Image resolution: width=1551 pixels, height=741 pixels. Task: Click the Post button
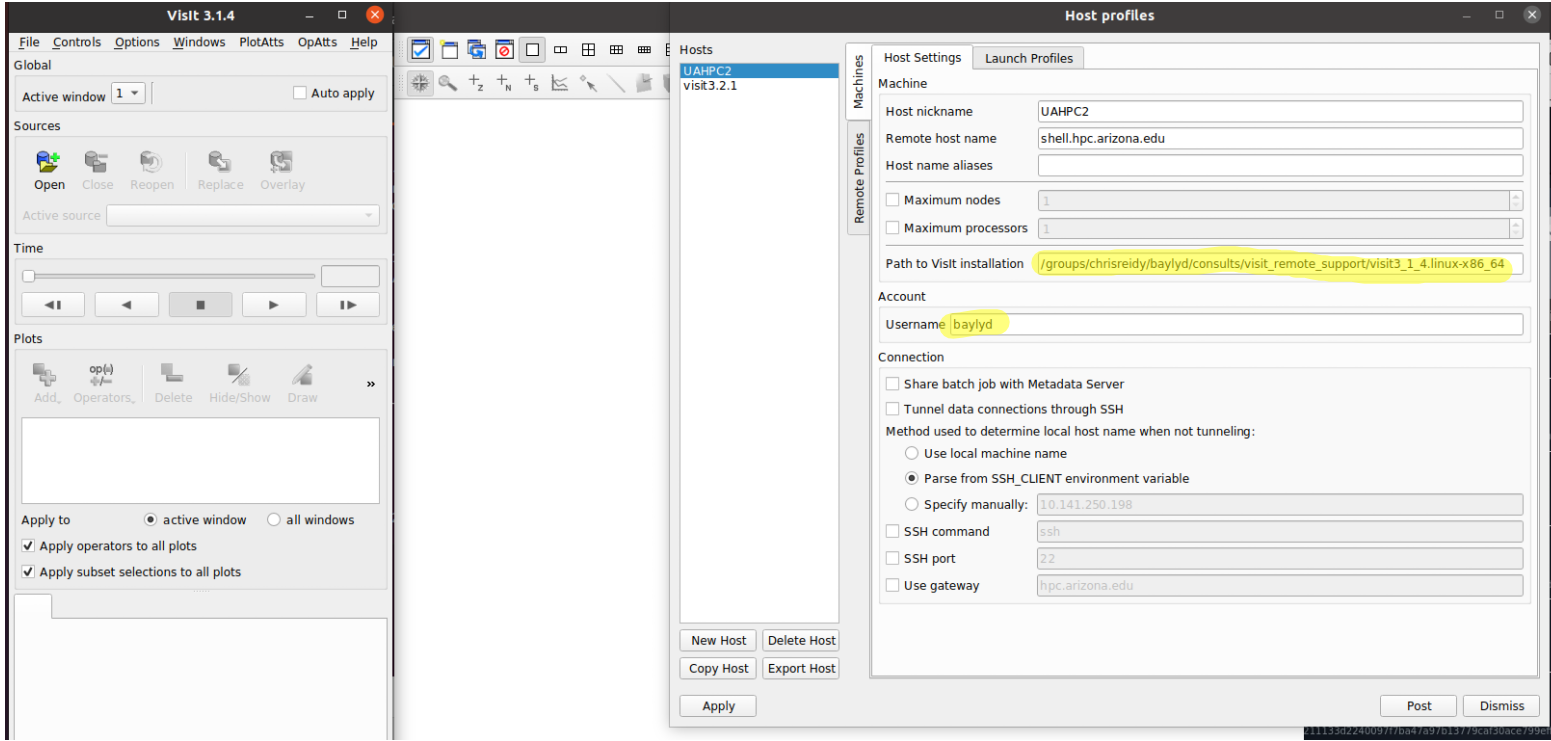tap(1418, 705)
